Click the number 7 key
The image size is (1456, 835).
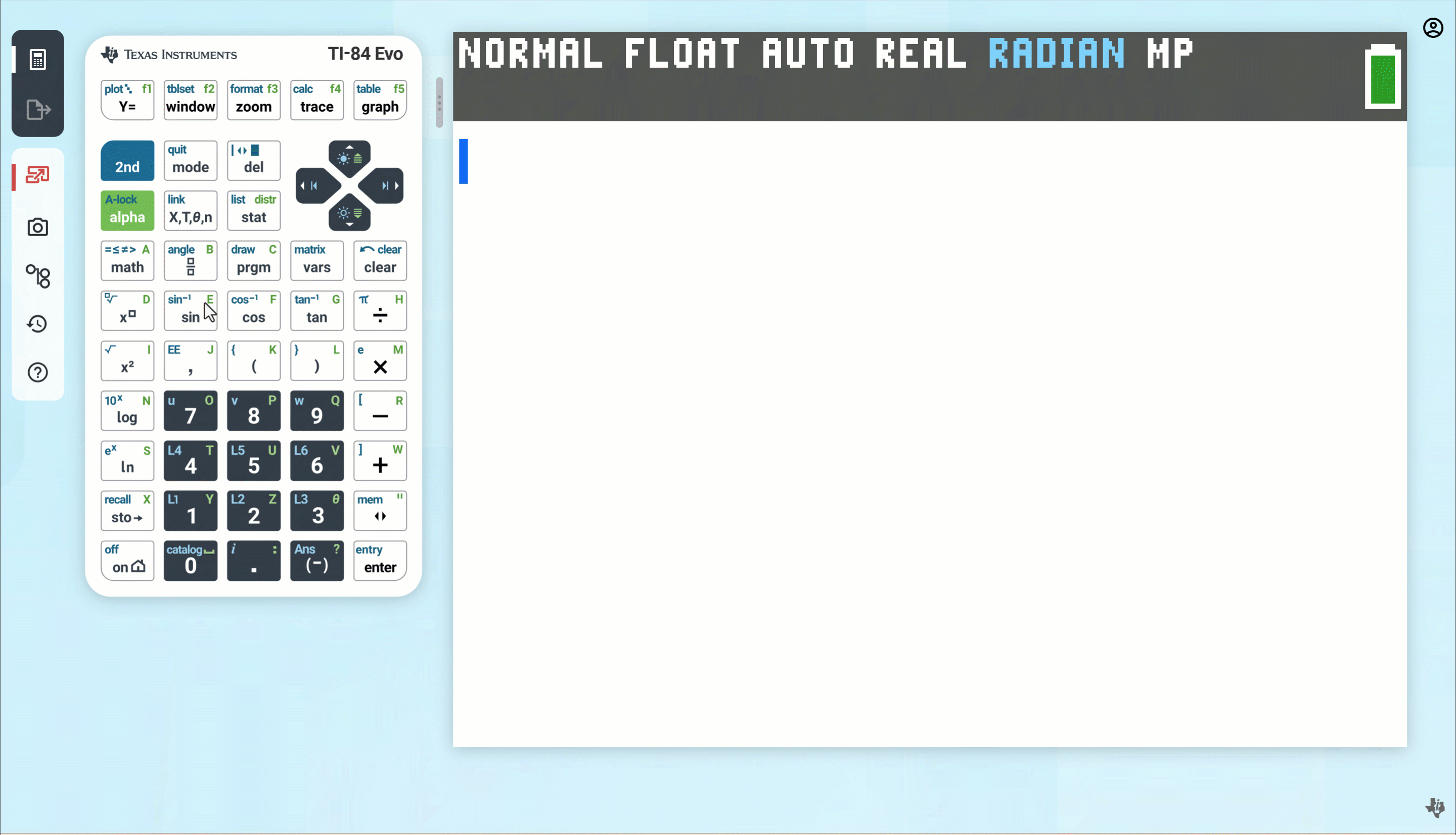(x=191, y=410)
